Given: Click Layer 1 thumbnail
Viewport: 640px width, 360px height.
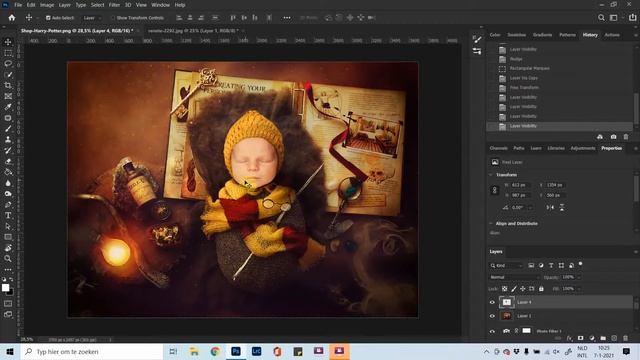Looking at the screenshot, I should [x=507, y=316].
